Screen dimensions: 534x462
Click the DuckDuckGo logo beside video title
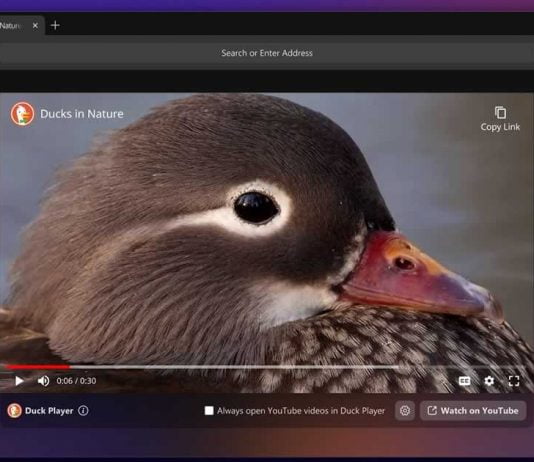click(22, 114)
